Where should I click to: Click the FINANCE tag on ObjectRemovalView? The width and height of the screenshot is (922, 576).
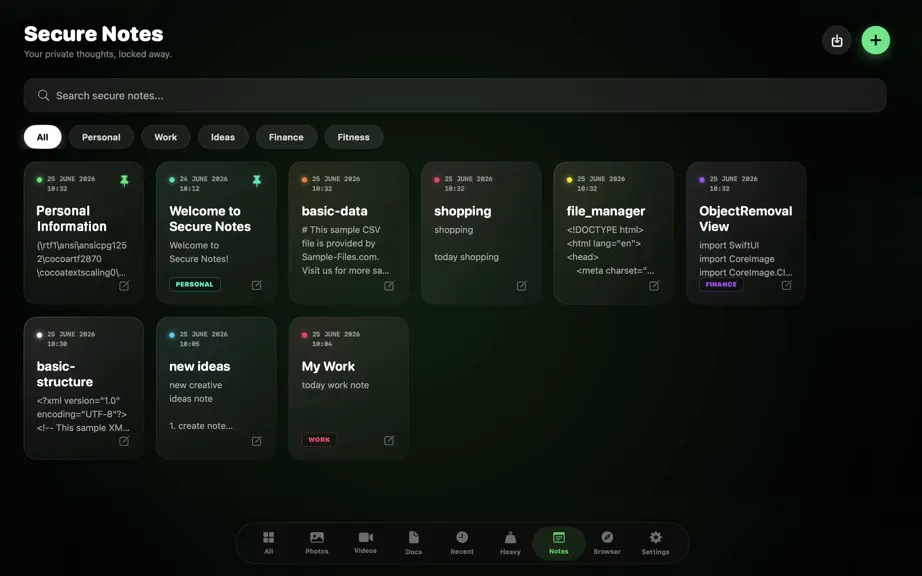721,284
